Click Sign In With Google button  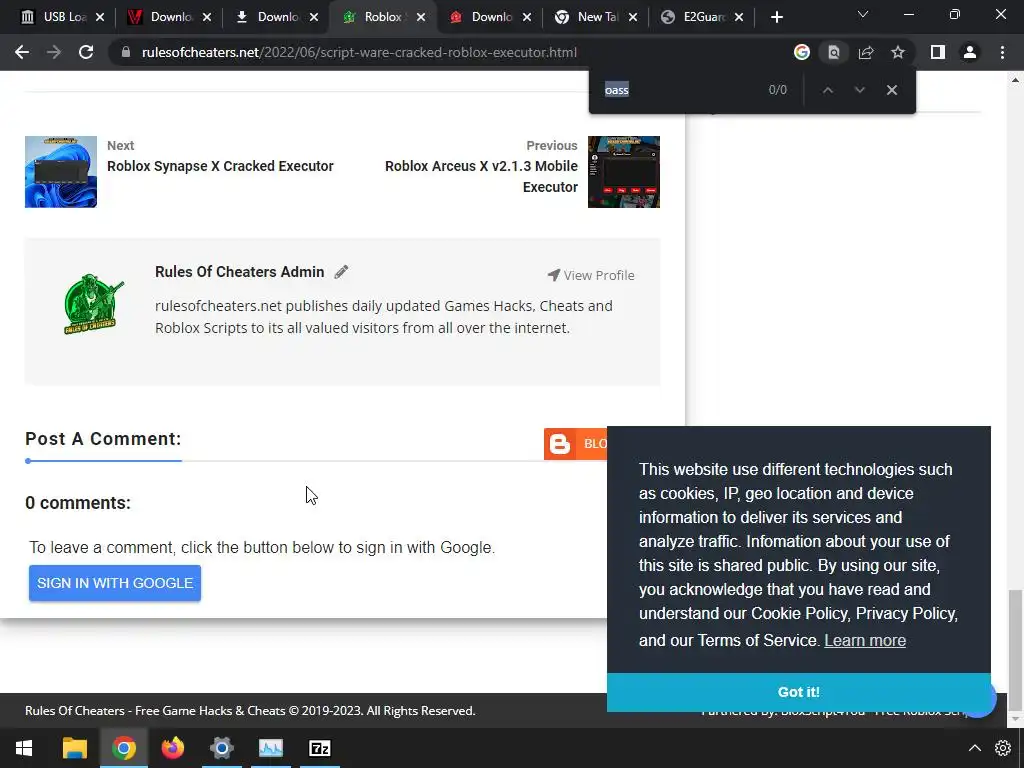[115, 583]
